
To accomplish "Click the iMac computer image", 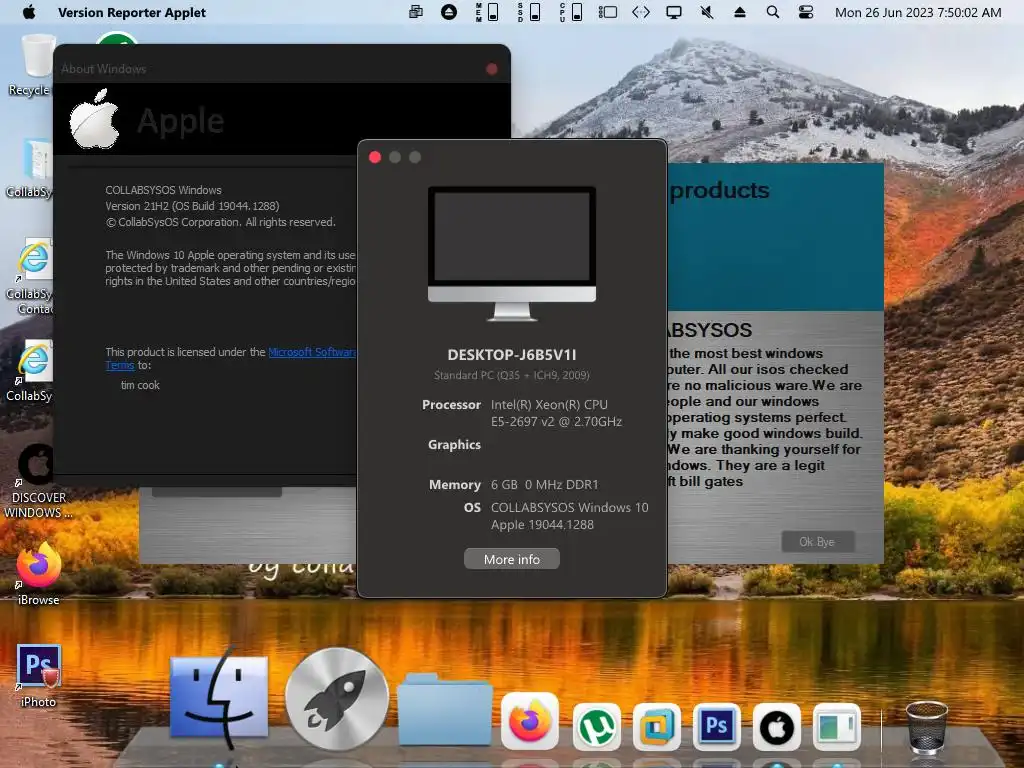I will point(512,253).
